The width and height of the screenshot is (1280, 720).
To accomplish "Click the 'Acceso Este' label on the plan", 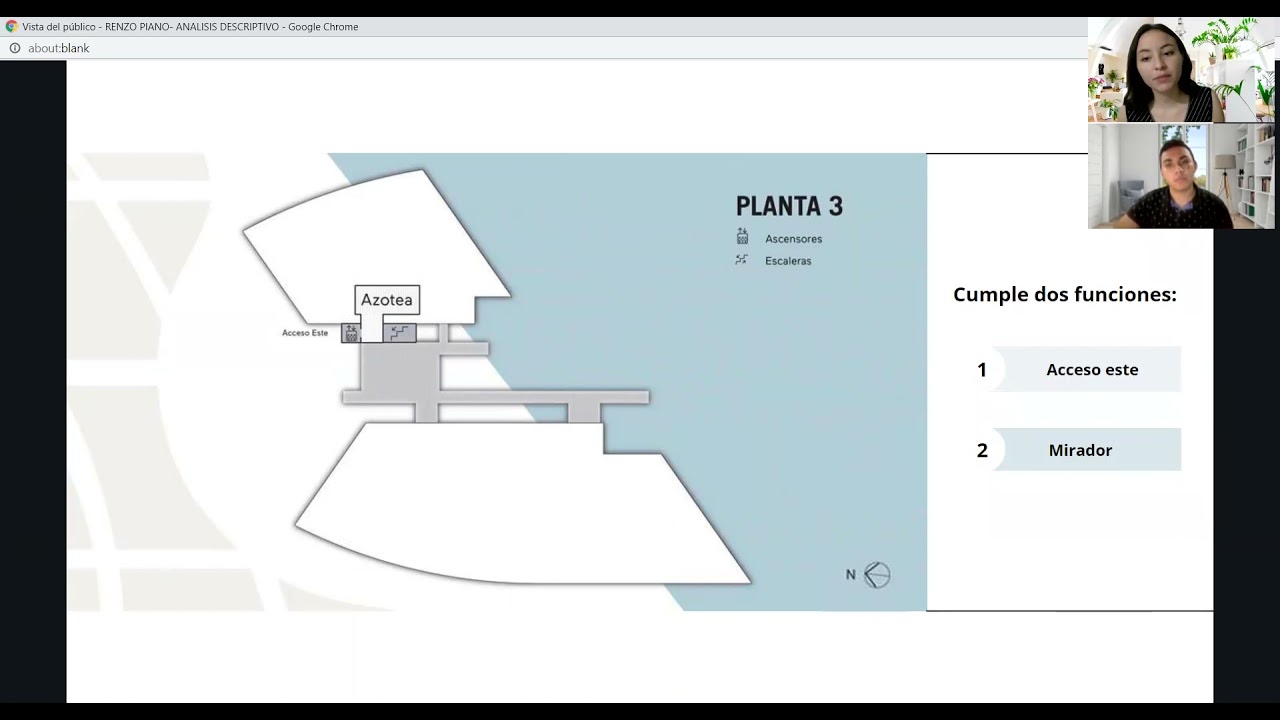I will [305, 333].
